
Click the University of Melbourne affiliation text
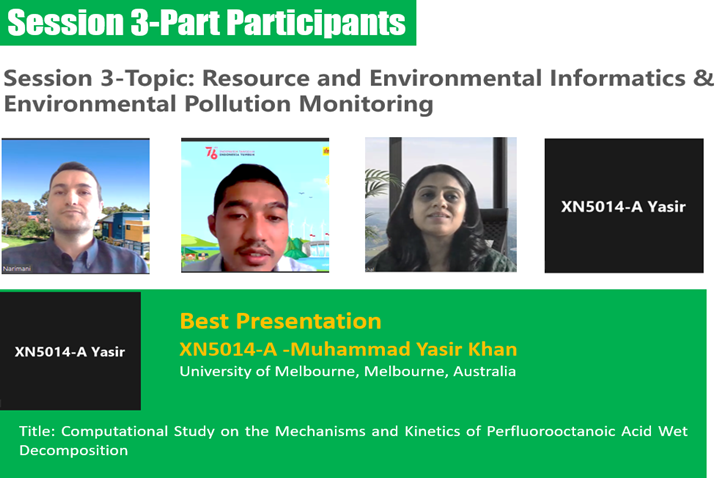click(x=347, y=372)
